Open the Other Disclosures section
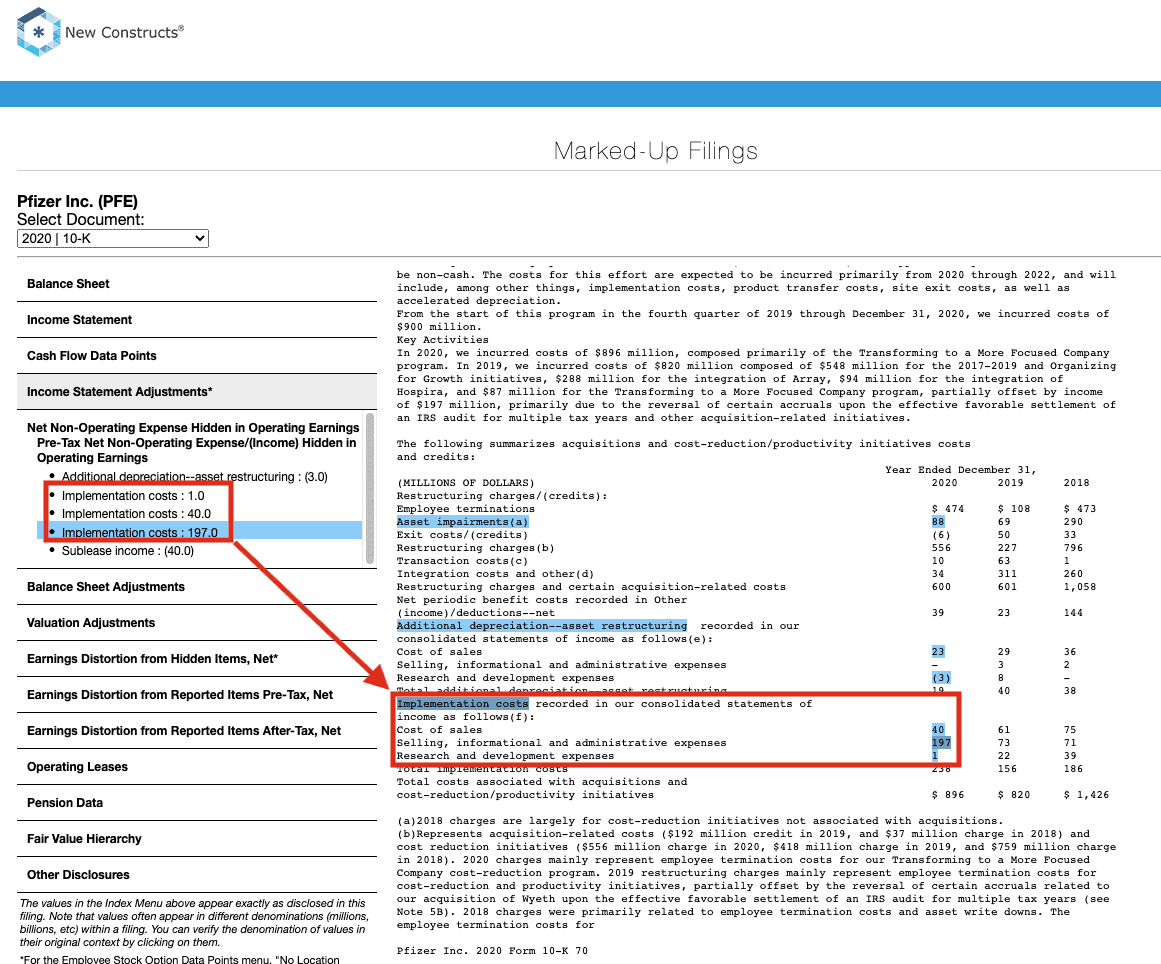The height and width of the screenshot is (964, 1161). pos(197,875)
